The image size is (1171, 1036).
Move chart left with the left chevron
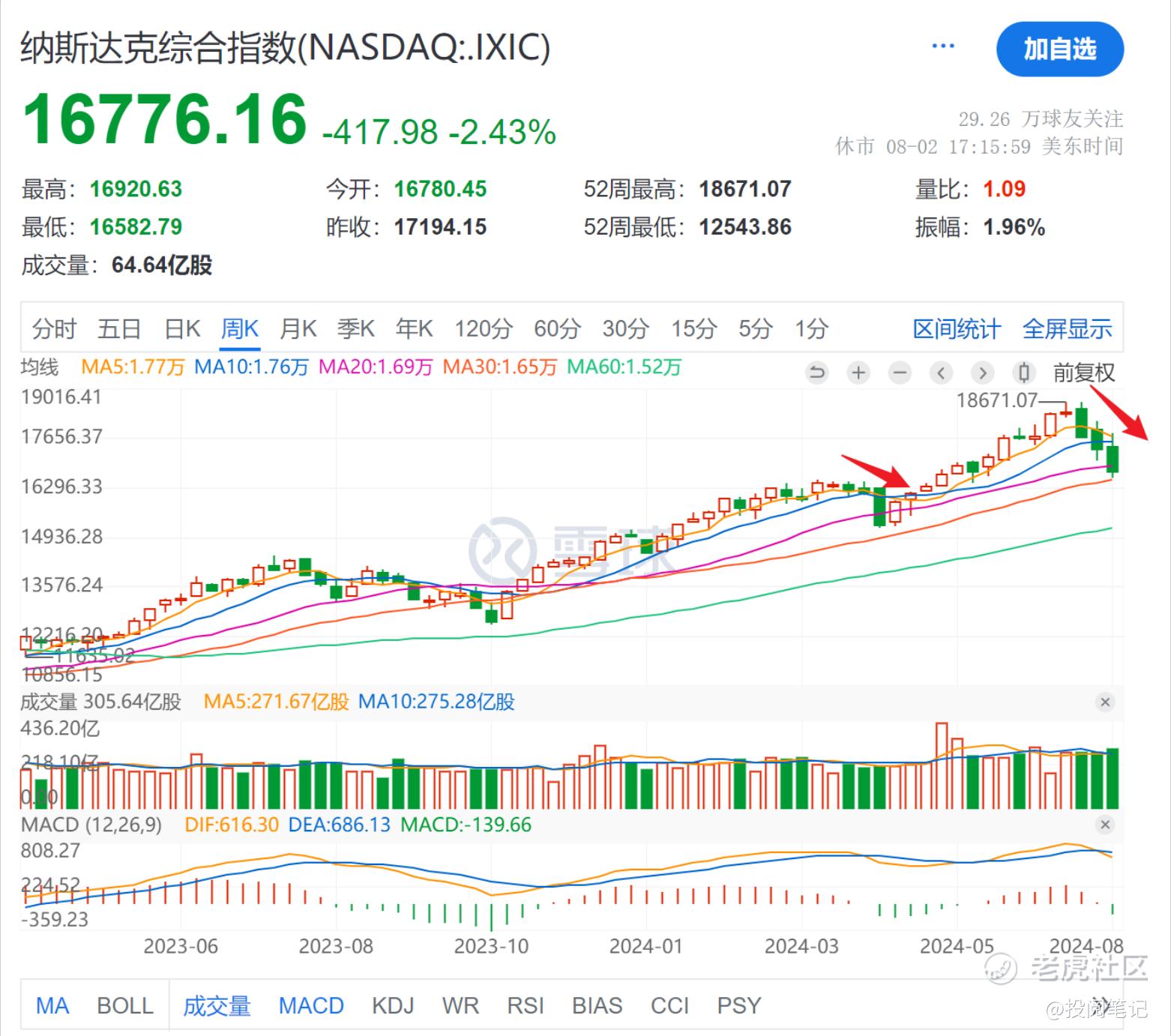coord(942,373)
